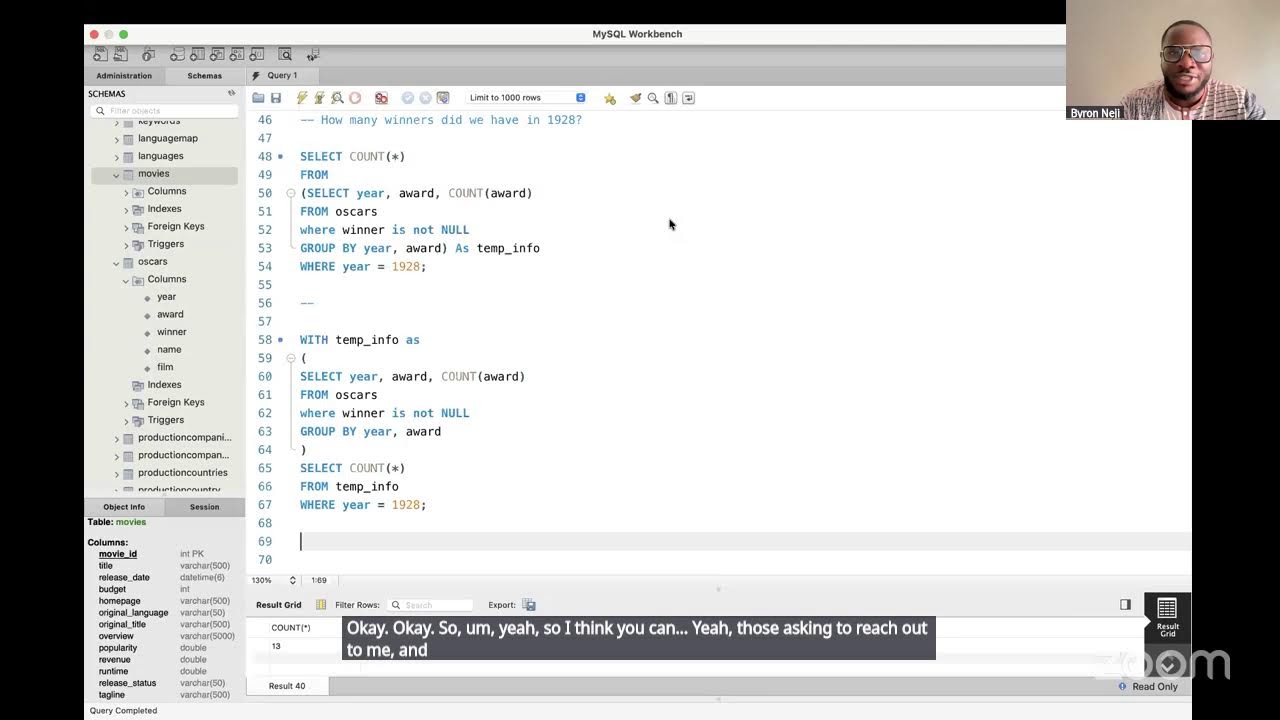Select the winner column in the oscars table
The height and width of the screenshot is (720, 1280).
(171, 332)
